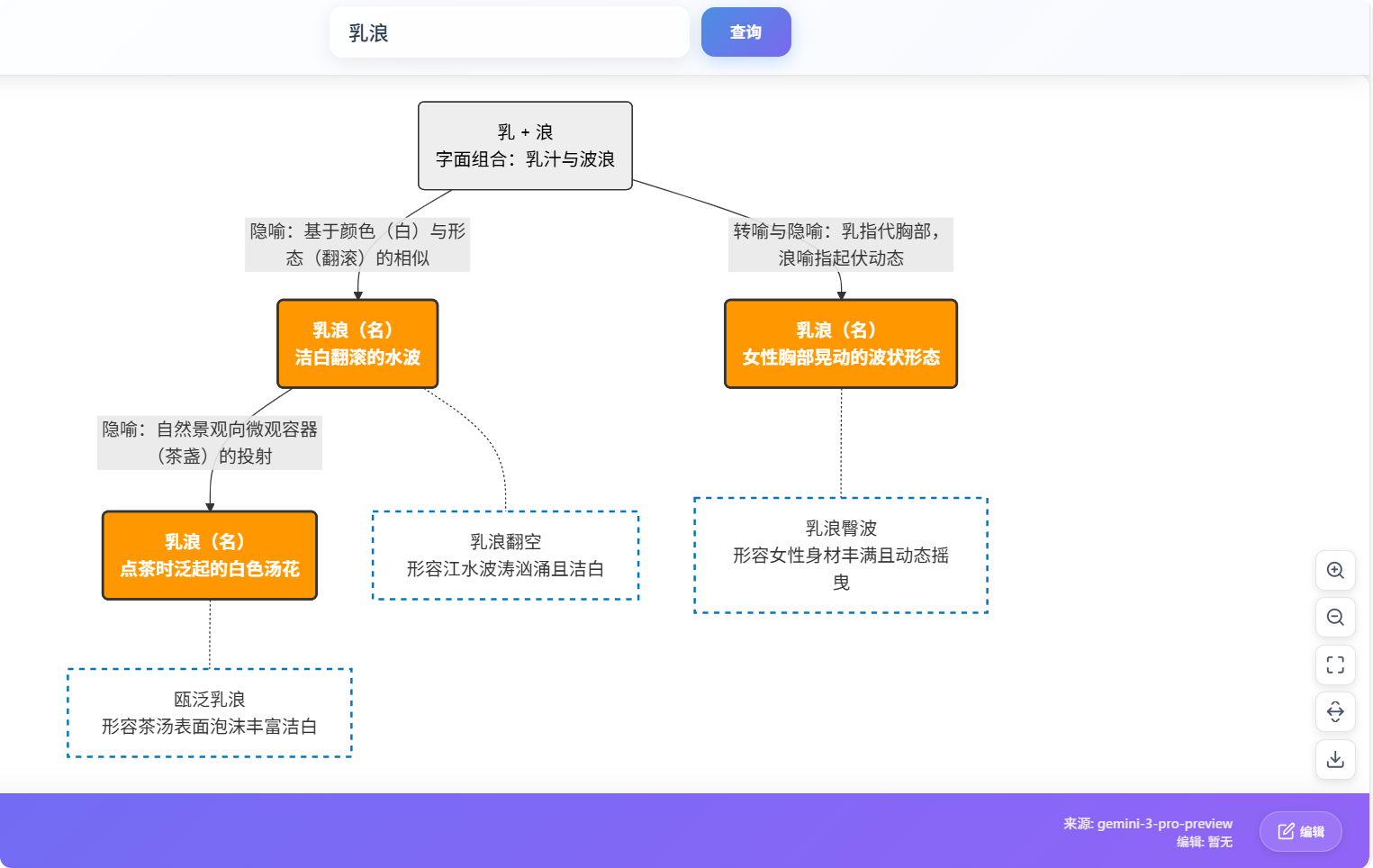
Task: Focus the search field containing 乳浪
Action: pos(509,32)
